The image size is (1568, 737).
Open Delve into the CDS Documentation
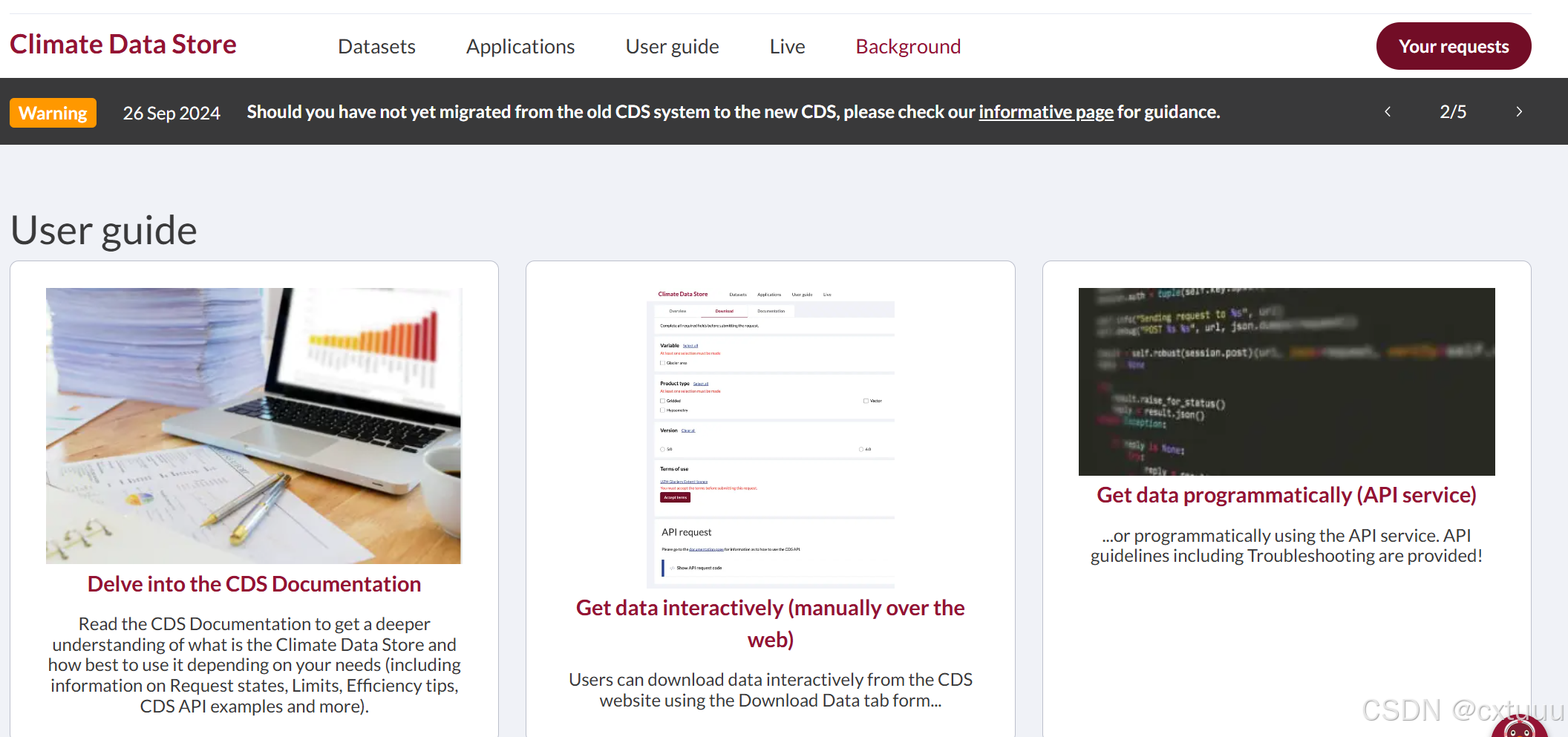coord(254,584)
